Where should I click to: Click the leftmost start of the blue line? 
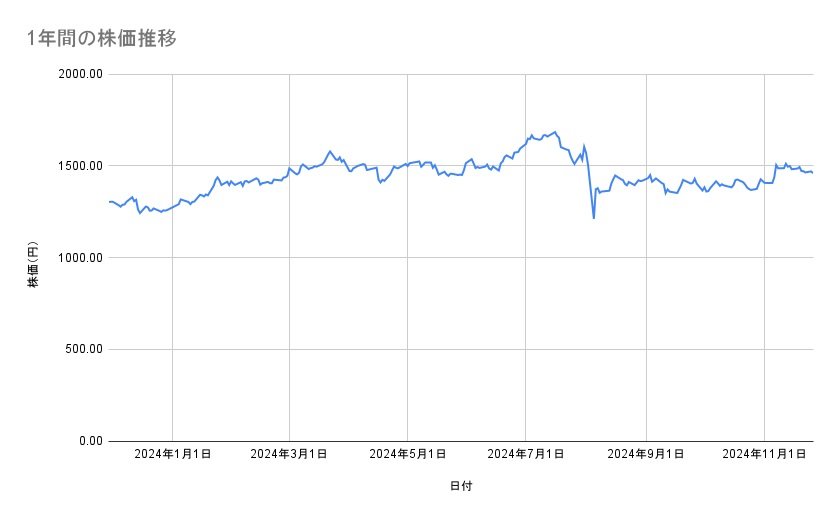(109, 202)
